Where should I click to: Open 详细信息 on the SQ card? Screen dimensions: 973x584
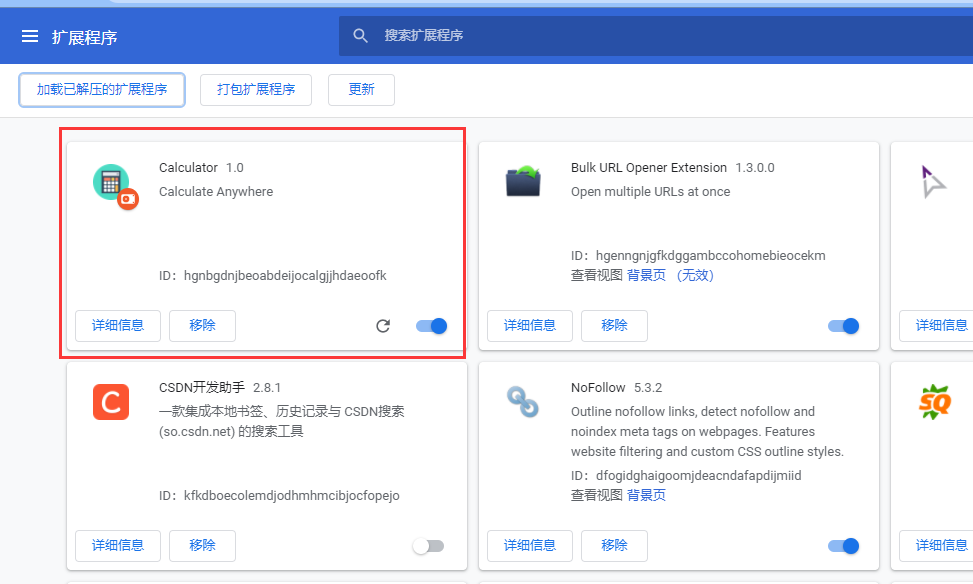(936, 546)
